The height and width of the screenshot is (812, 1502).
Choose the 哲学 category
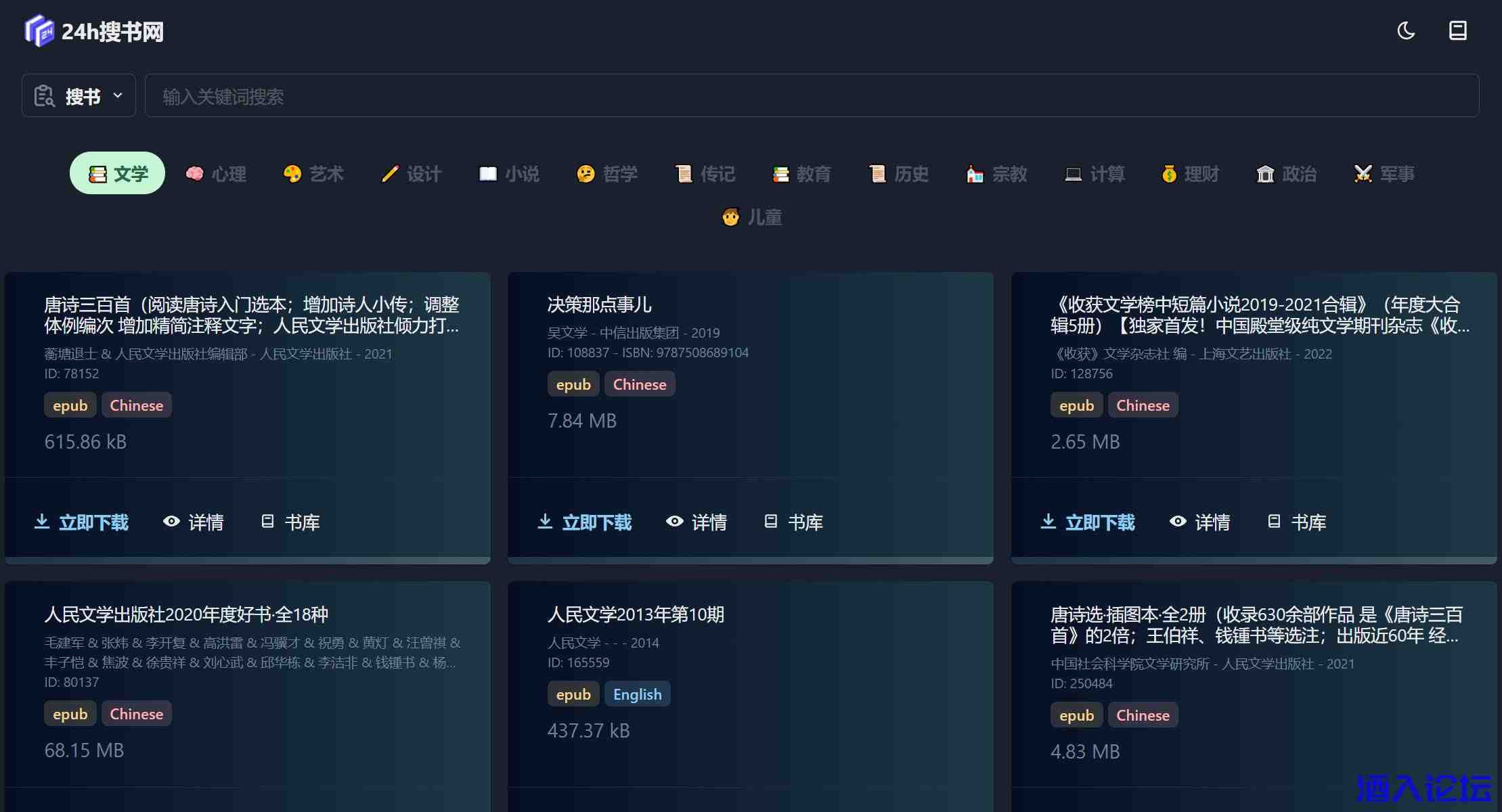coord(607,174)
